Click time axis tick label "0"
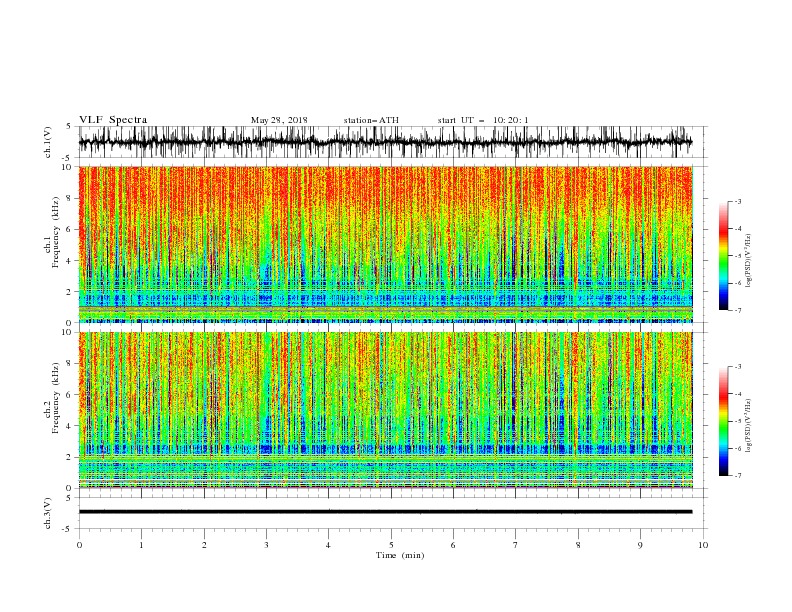Viewport: 792px width, 612px height. [x=79, y=545]
